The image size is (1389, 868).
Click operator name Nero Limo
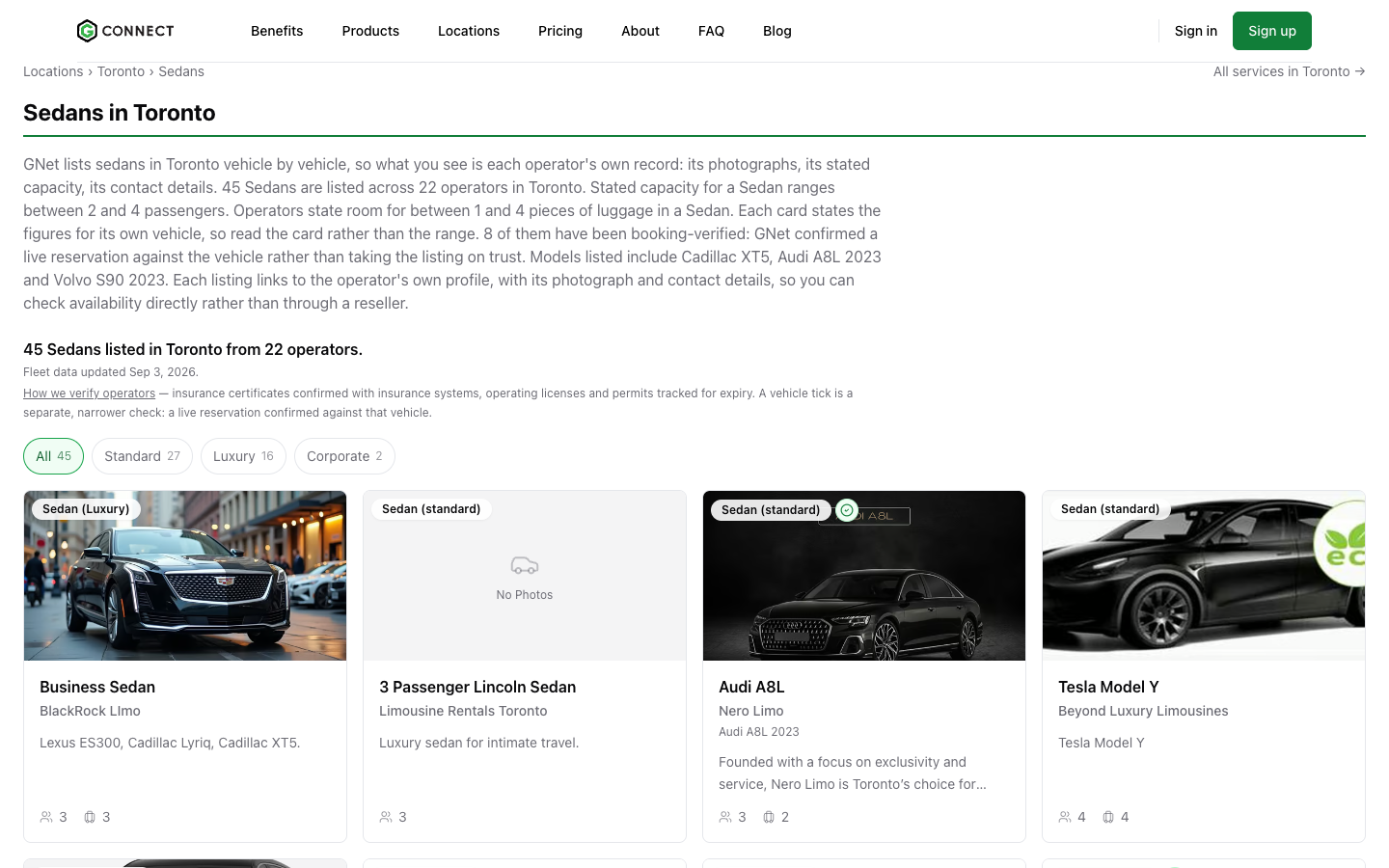(x=750, y=711)
